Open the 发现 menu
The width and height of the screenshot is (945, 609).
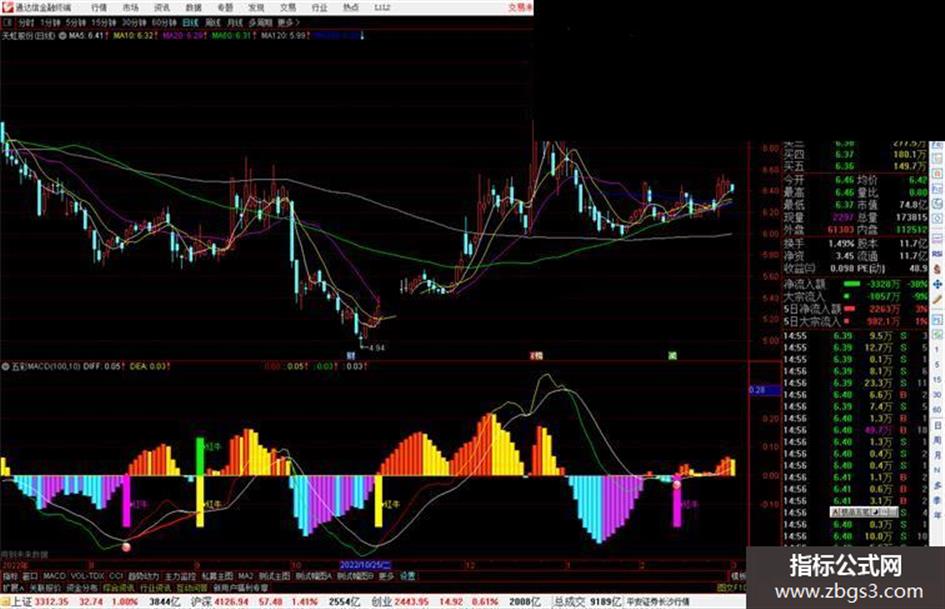257,8
